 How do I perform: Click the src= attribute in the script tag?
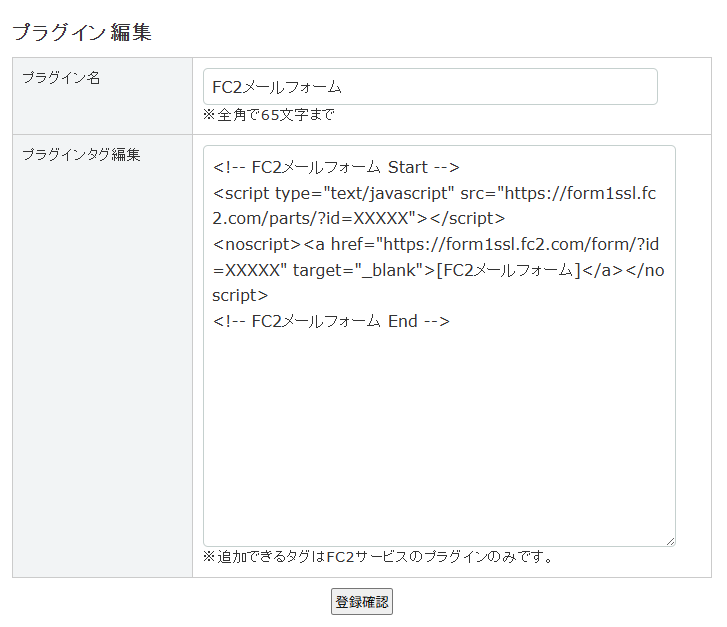click(x=478, y=192)
